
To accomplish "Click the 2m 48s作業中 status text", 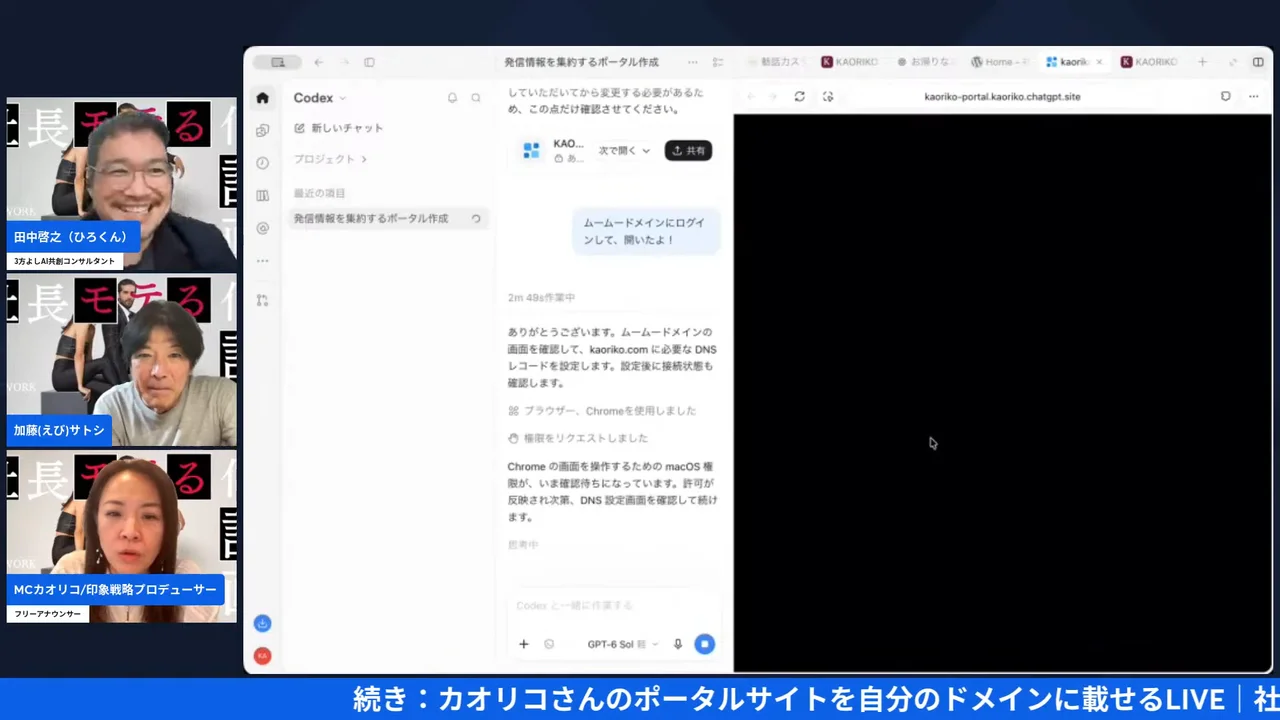I will (x=541, y=298).
